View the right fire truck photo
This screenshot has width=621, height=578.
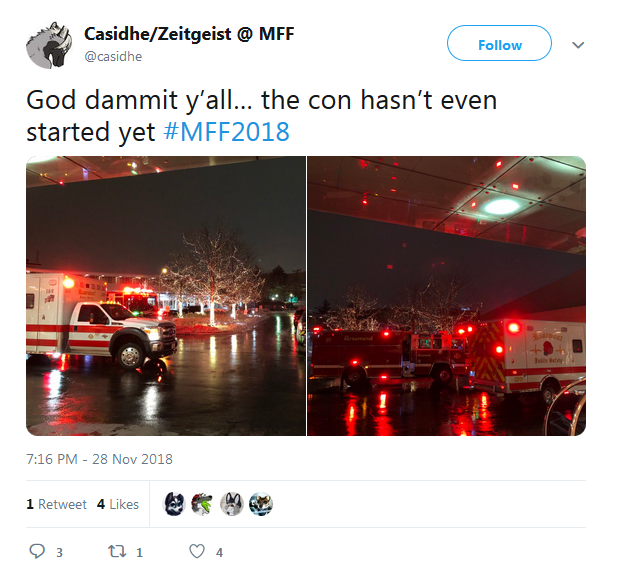(x=447, y=296)
